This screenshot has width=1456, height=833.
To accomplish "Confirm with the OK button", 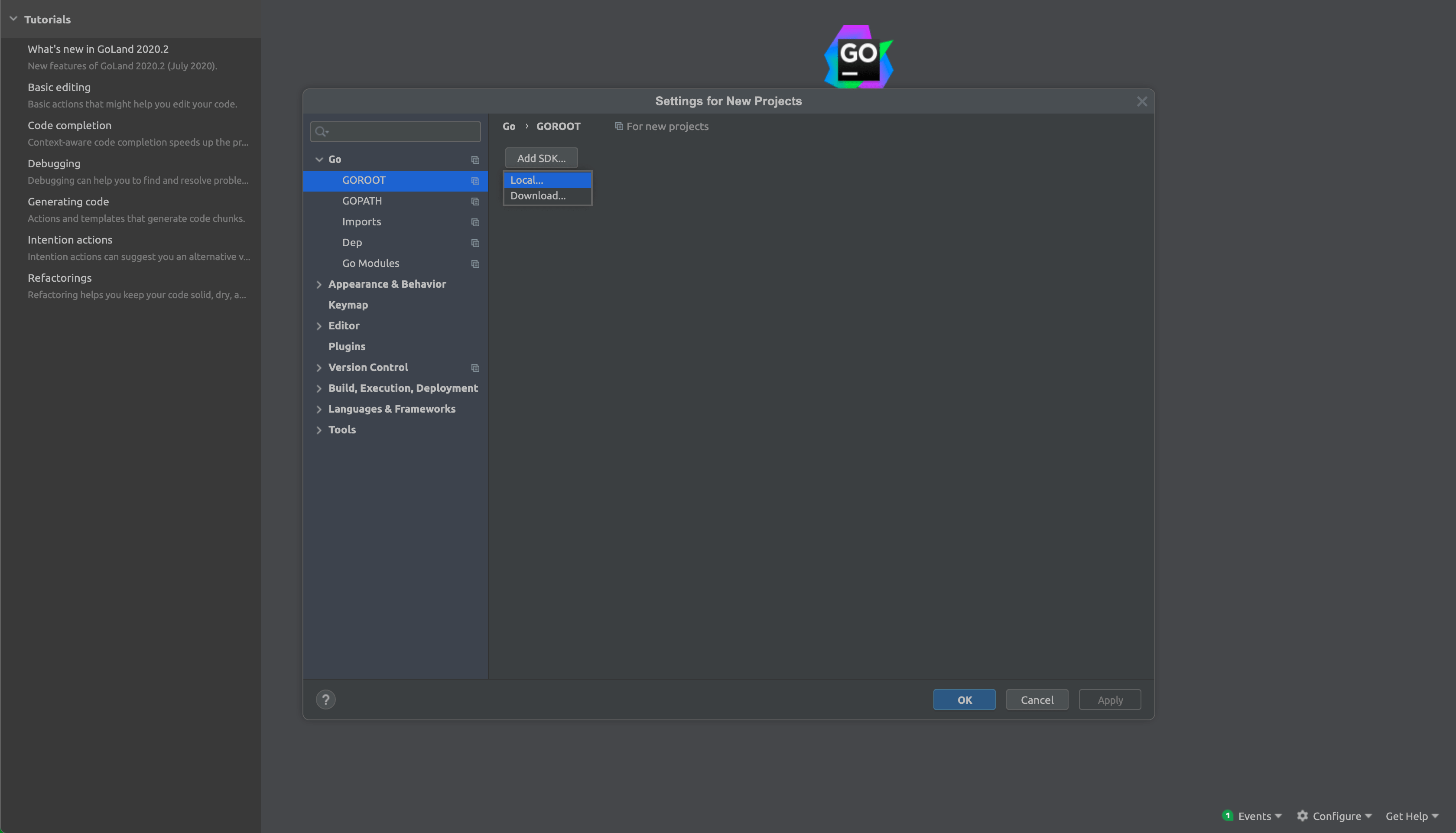I will pyautogui.click(x=964, y=700).
